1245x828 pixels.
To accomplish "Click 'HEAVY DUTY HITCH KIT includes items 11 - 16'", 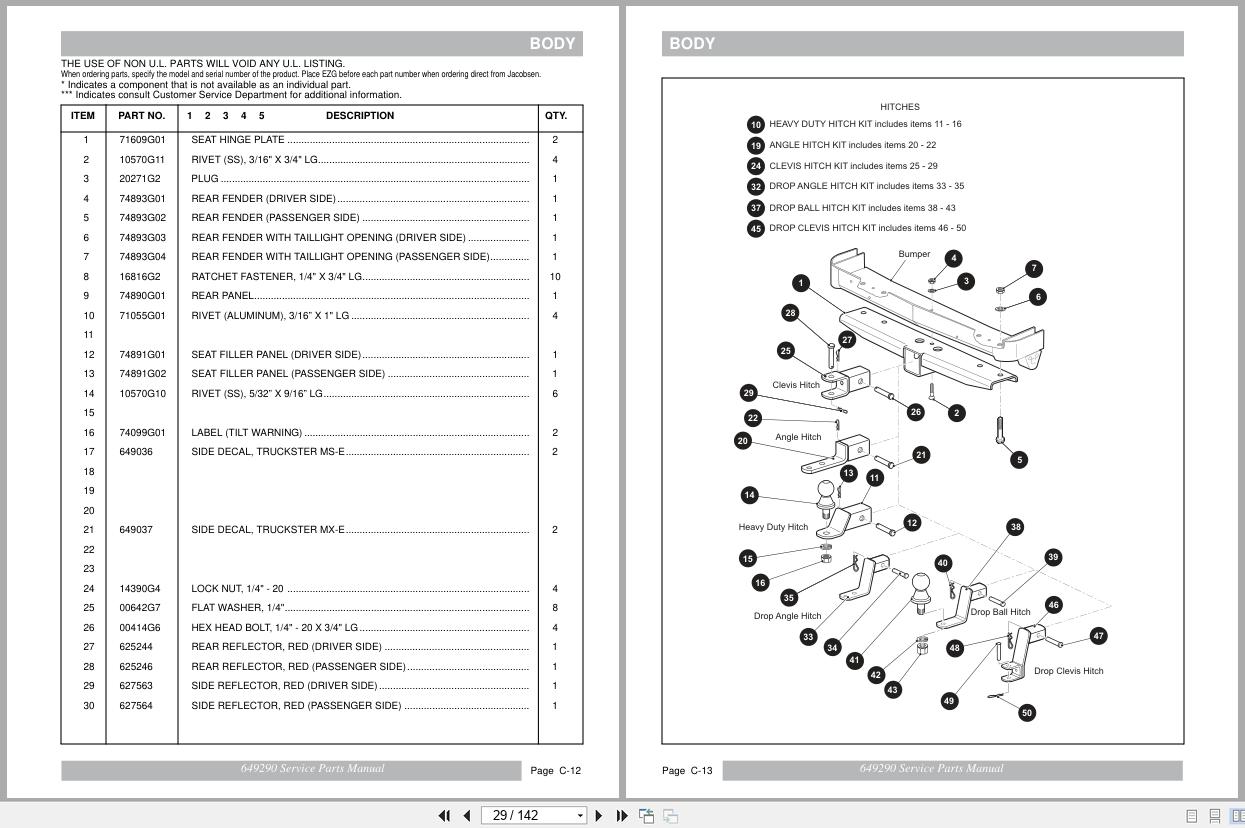I will pos(865,124).
